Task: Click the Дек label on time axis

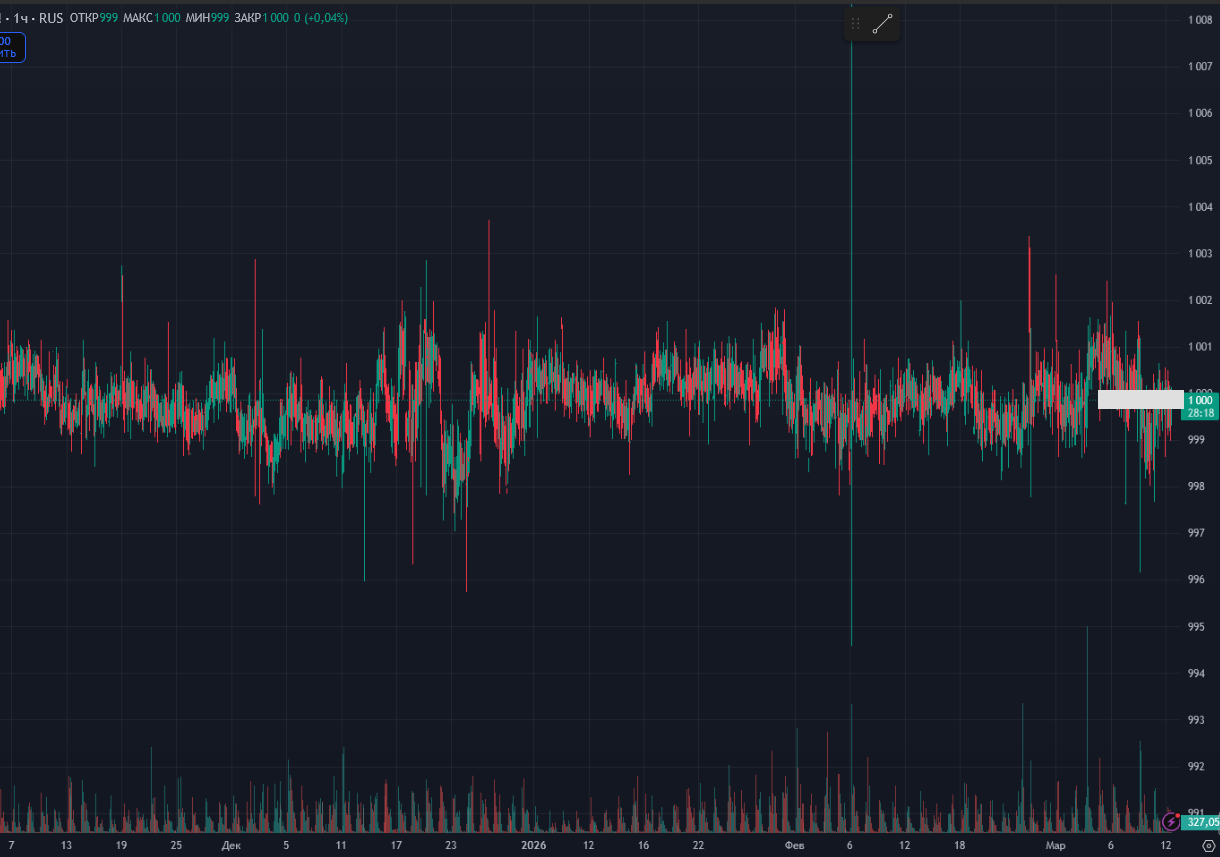Action: pyautogui.click(x=231, y=845)
